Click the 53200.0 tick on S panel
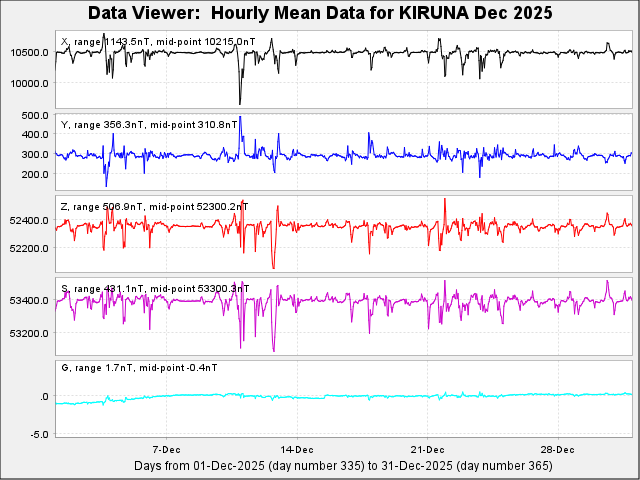 coord(32,333)
